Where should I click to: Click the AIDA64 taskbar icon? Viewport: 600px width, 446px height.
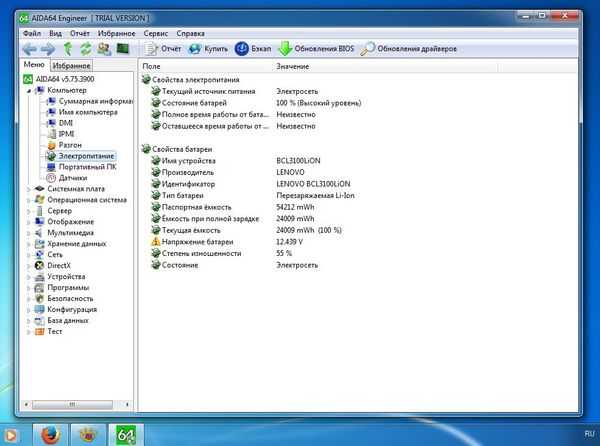pos(126,435)
